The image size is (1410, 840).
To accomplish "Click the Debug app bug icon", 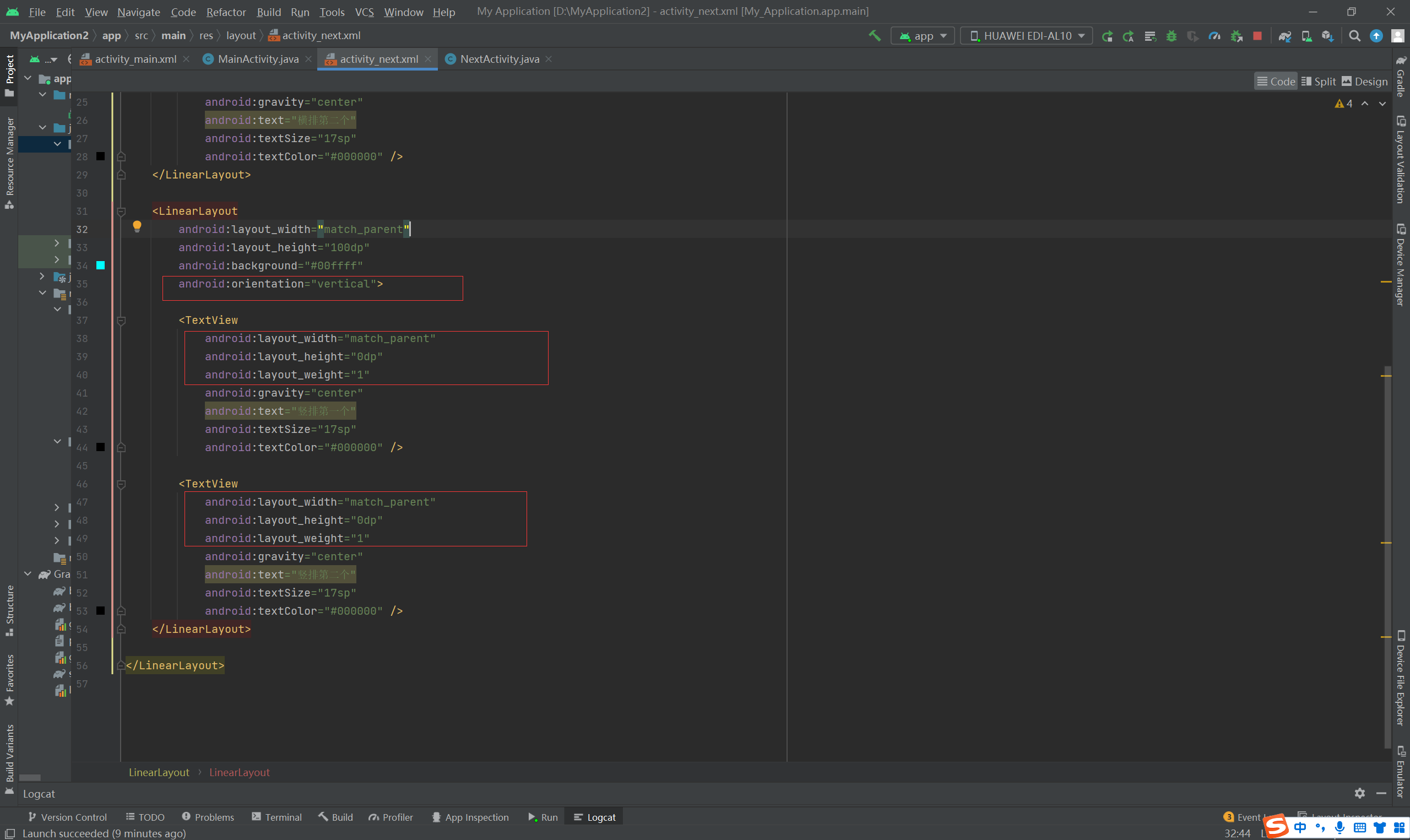I will click(x=1171, y=36).
